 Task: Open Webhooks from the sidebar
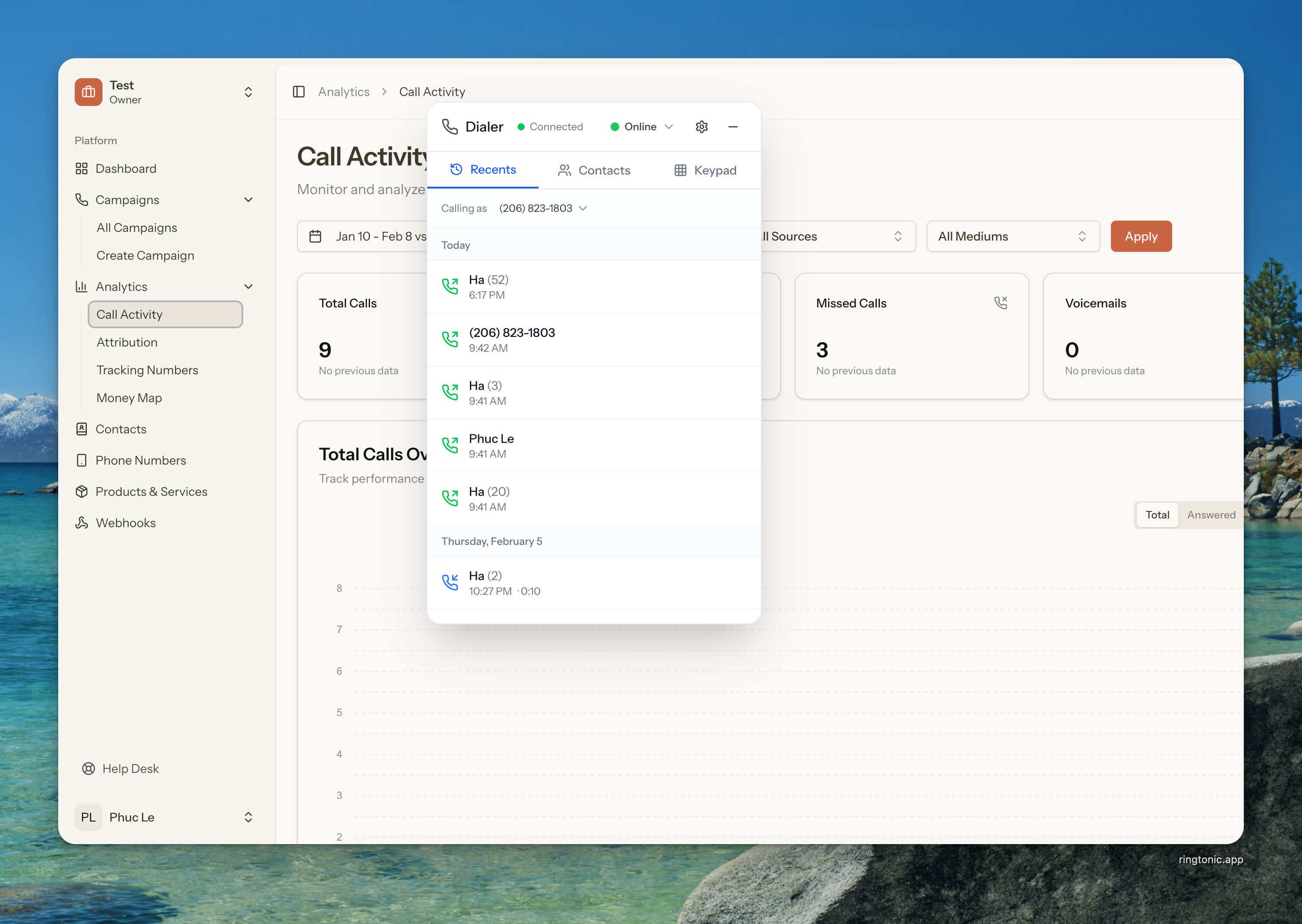pyautogui.click(x=125, y=522)
